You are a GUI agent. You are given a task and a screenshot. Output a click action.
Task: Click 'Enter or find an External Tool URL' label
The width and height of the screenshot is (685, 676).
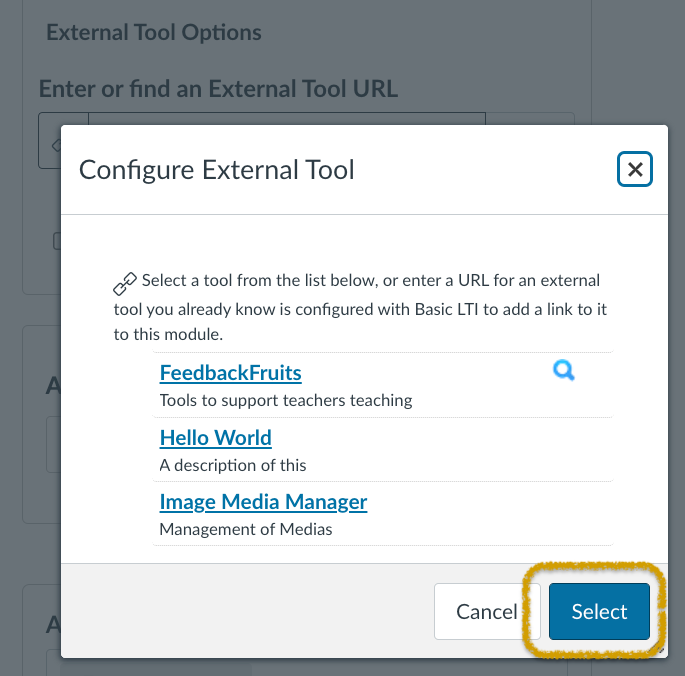tap(218, 89)
